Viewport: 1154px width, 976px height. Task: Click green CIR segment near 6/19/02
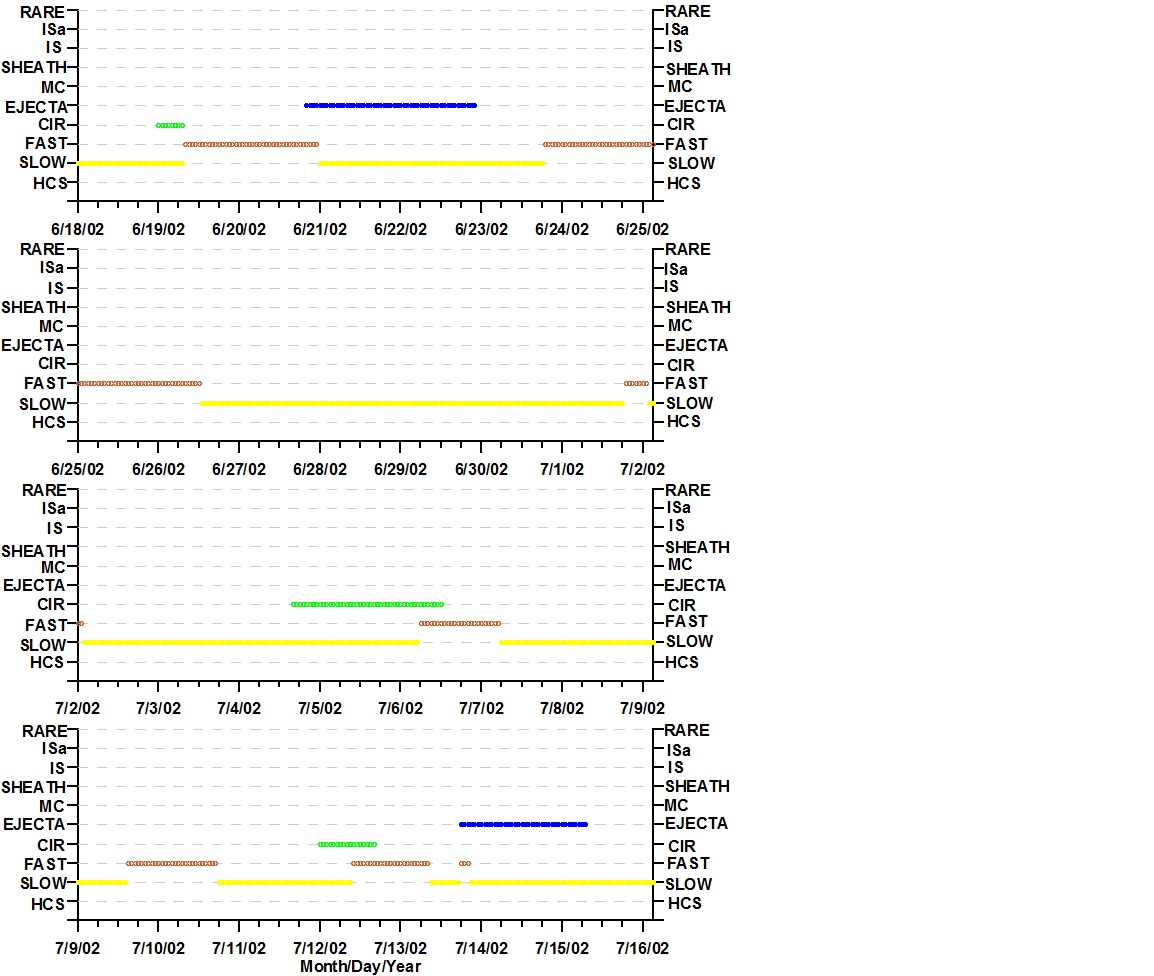170,125
